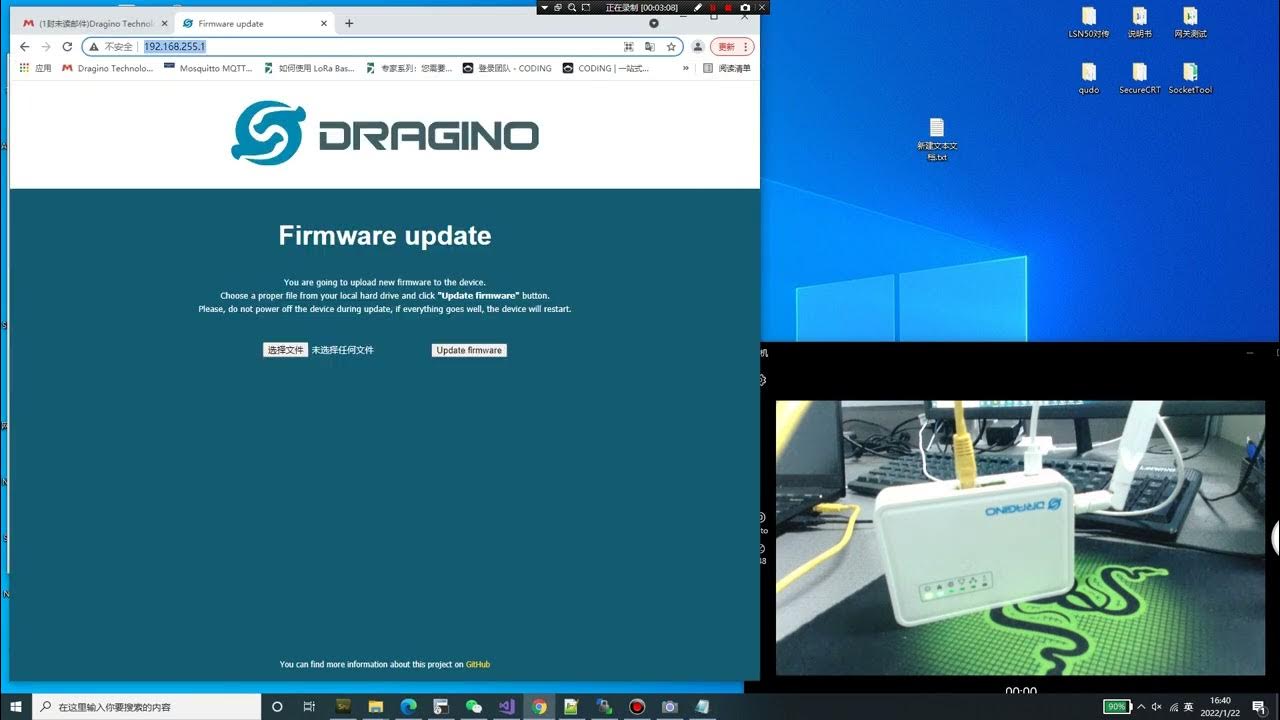Open the clock showing 16:40
This screenshot has width=1280, height=720.
(1221, 706)
